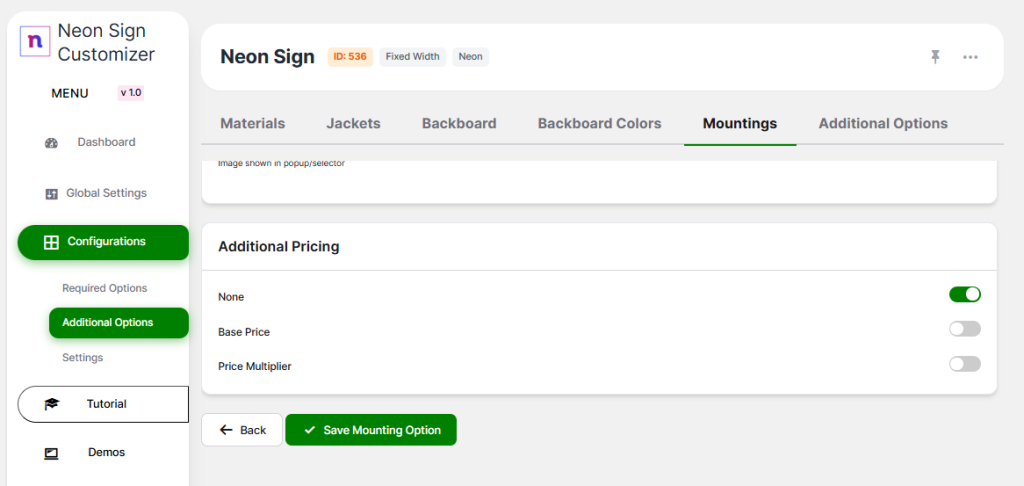Image resolution: width=1024 pixels, height=486 pixels.
Task: Go to the Additional Options tab
Action: pos(883,123)
